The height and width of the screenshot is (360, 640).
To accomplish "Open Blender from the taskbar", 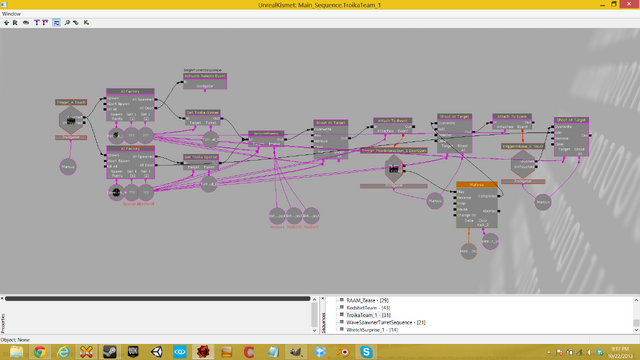I will coord(343,352).
